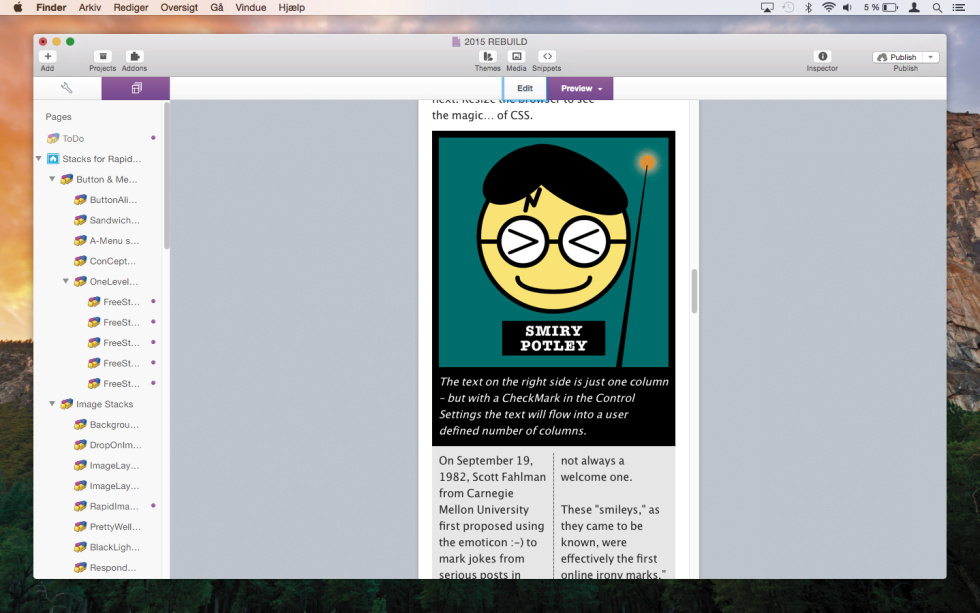
Task: Select the purple pages sidebar tab
Action: coord(136,88)
